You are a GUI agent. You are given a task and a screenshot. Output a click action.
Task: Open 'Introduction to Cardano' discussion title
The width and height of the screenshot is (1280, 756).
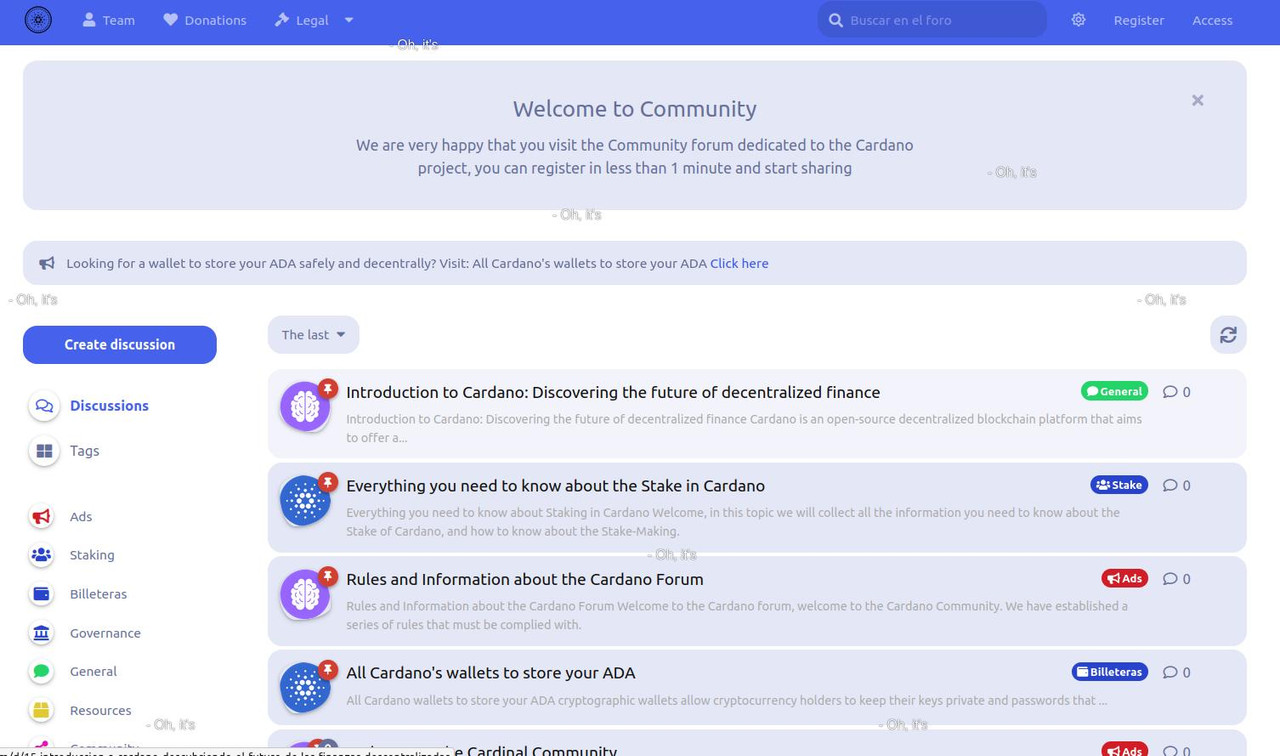(x=613, y=392)
